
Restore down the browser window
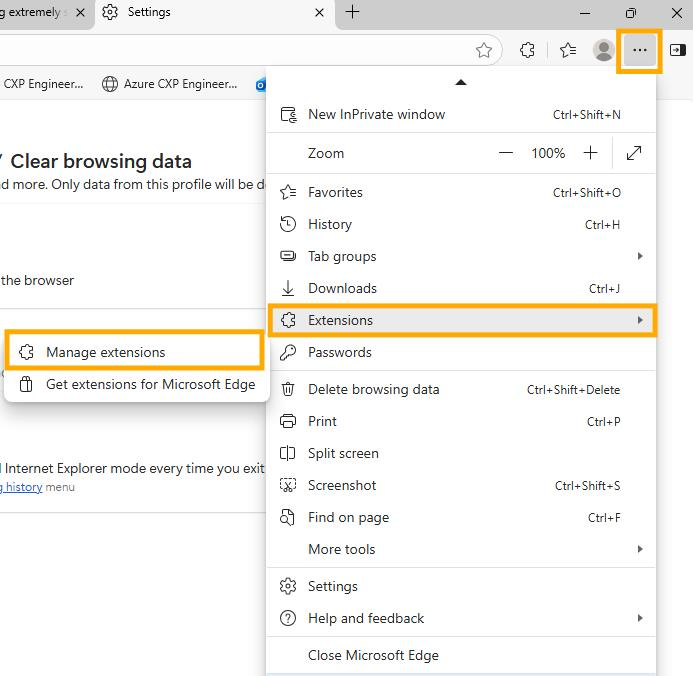631,13
